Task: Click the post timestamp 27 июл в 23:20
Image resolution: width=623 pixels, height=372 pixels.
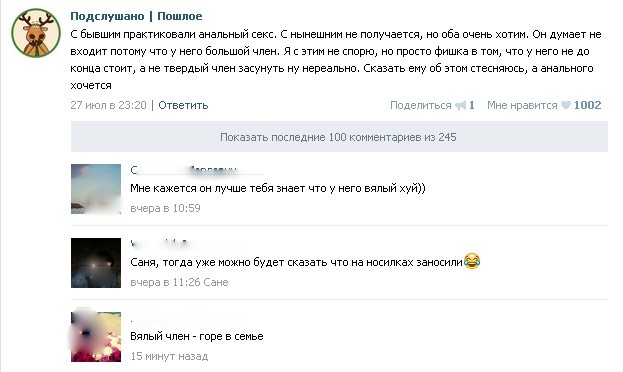Action: pyautogui.click(x=108, y=105)
